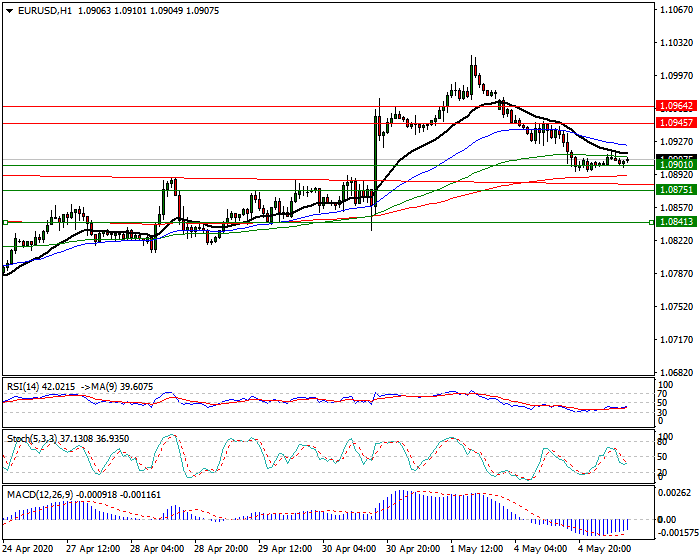Click the MACD scale value -0.001575
This screenshot has height=560, width=700.
pyautogui.click(x=678, y=533)
